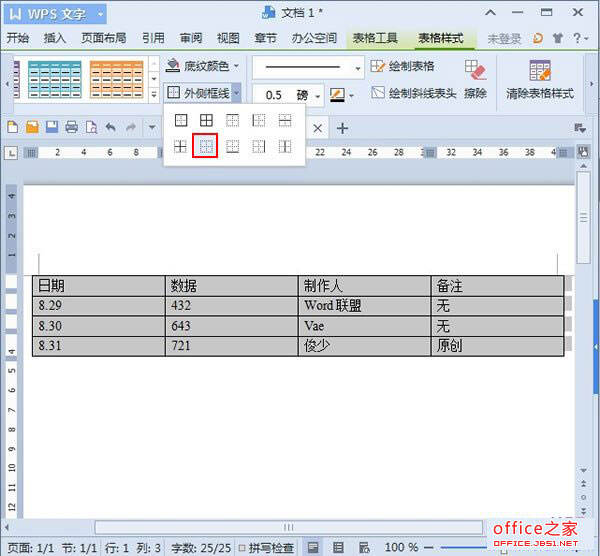Choose the no border option in border menu

206,146
